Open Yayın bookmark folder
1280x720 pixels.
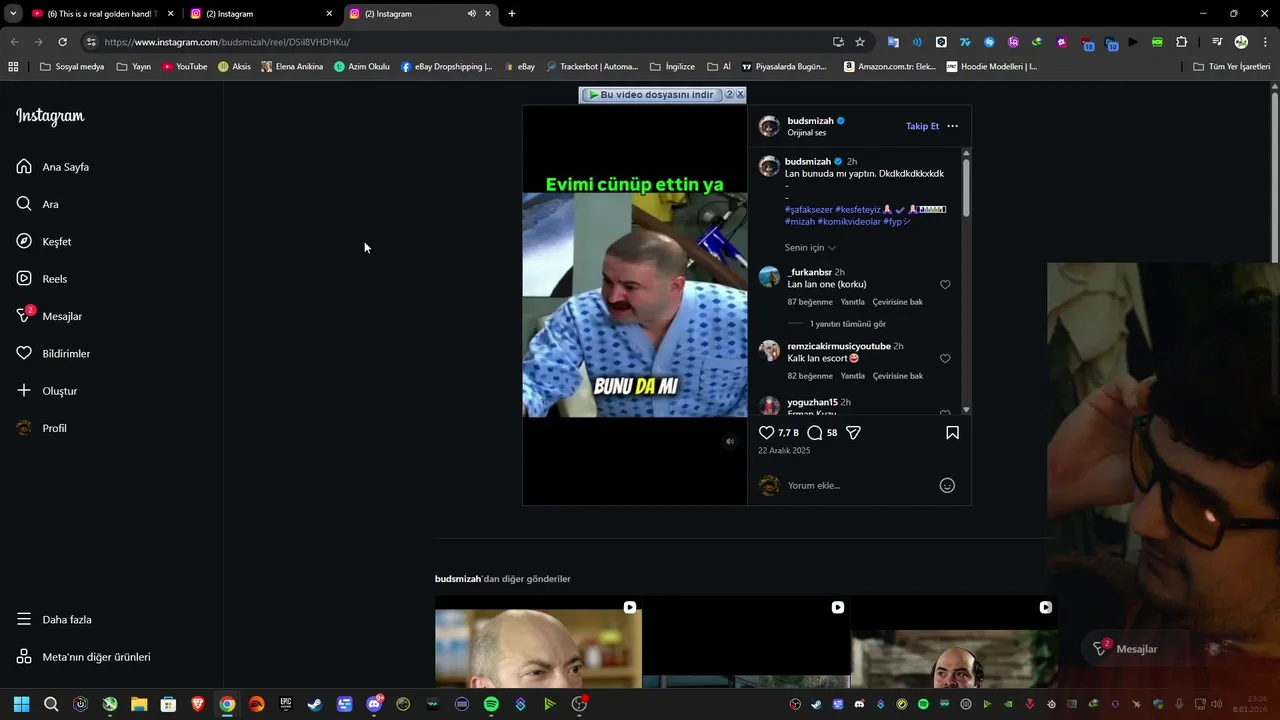coord(134,67)
